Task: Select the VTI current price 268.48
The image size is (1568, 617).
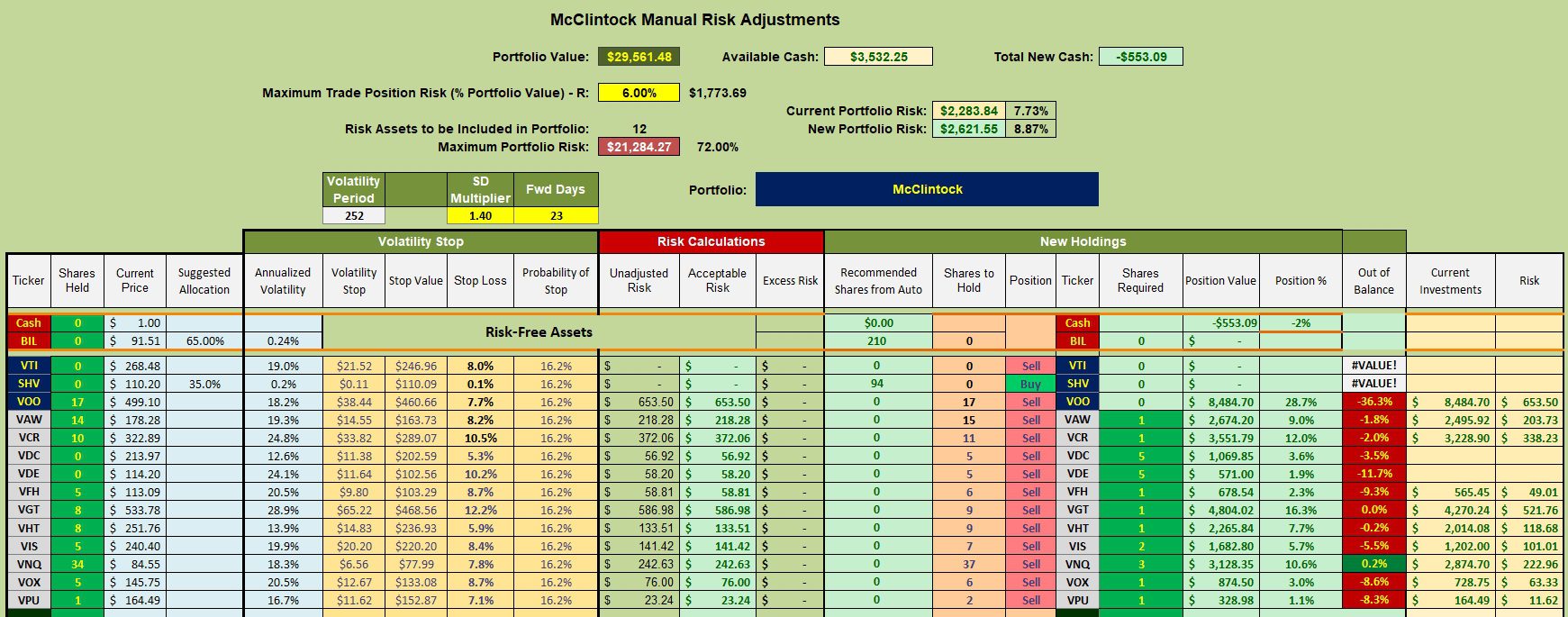Action: [x=135, y=367]
